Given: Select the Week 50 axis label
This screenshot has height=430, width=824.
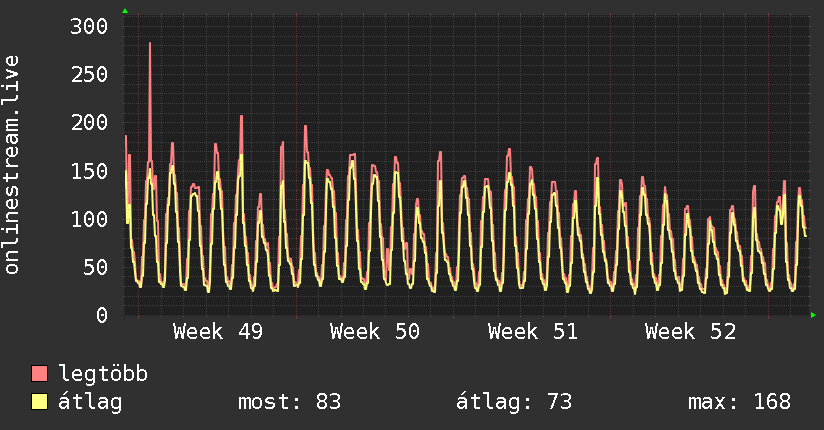Looking at the screenshot, I should tap(375, 332).
